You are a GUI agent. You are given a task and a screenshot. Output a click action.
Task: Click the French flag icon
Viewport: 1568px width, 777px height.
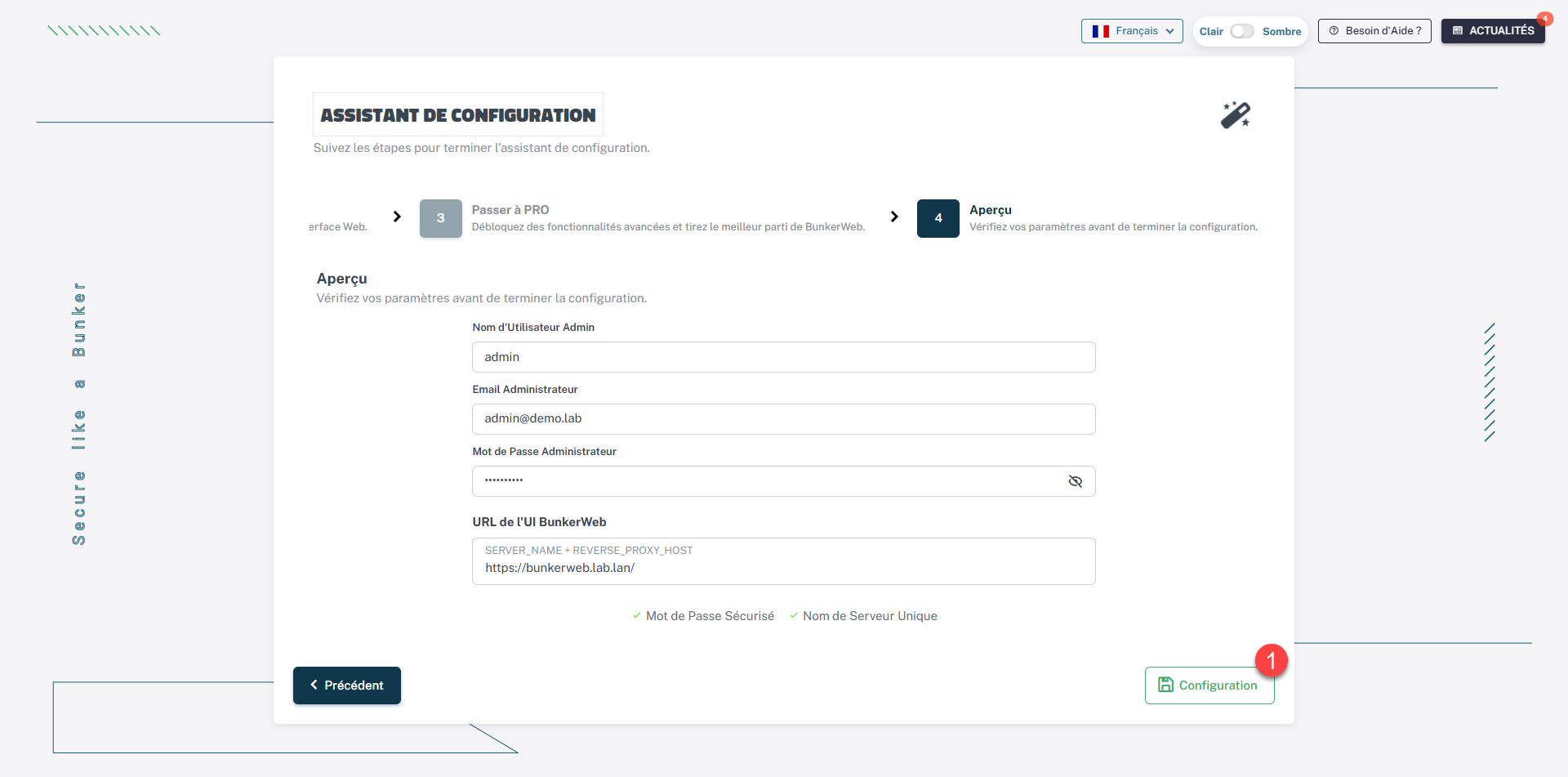pos(1100,31)
